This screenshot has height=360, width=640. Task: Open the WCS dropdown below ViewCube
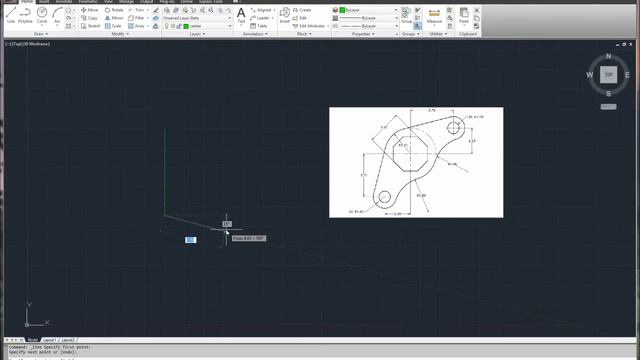(608, 107)
